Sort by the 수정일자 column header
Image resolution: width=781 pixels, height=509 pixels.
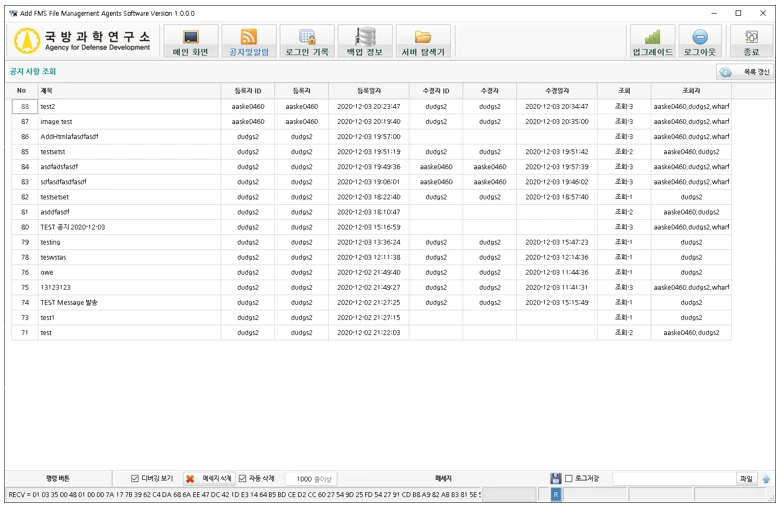point(557,91)
